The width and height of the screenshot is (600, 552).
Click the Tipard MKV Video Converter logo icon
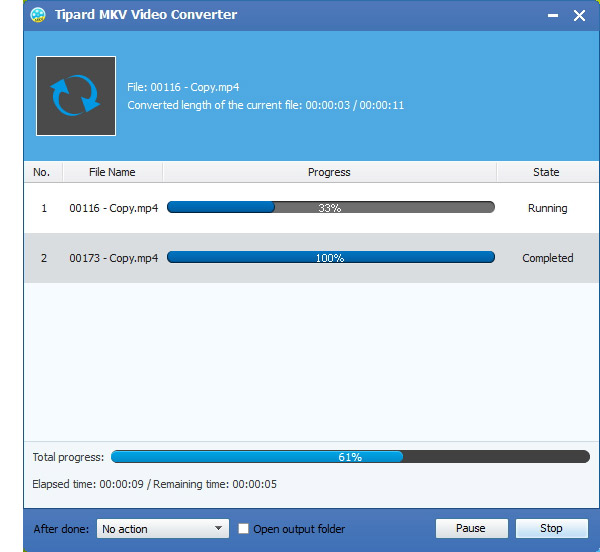click(x=38, y=15)
